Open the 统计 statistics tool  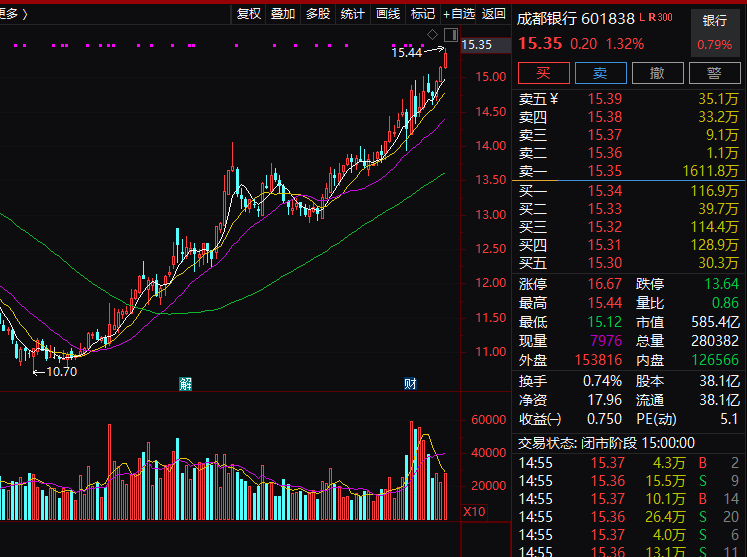tap(353, 14)
